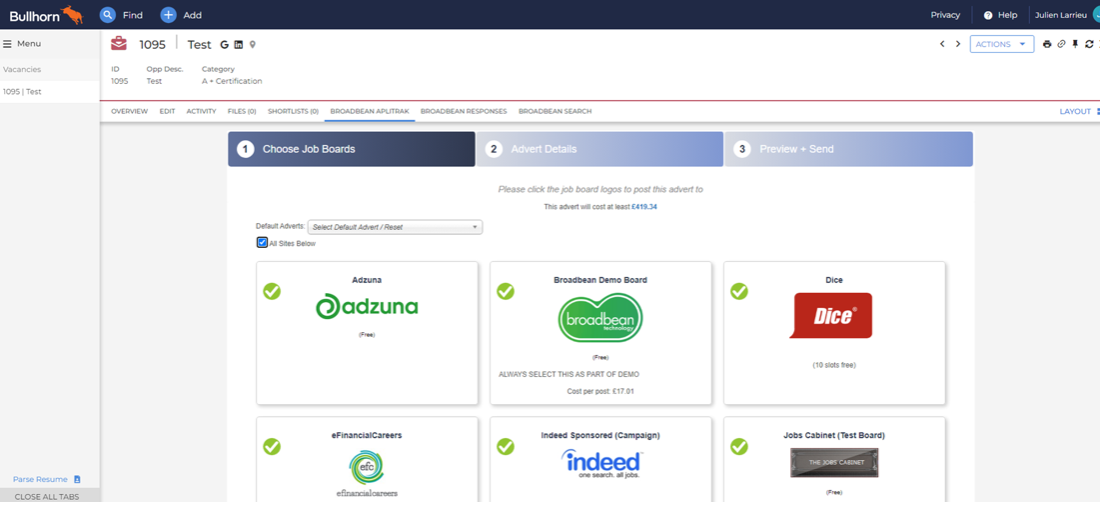Deselect Indeed Sponsored green checkmark
1100x507 pixels.
click(505, 447)
